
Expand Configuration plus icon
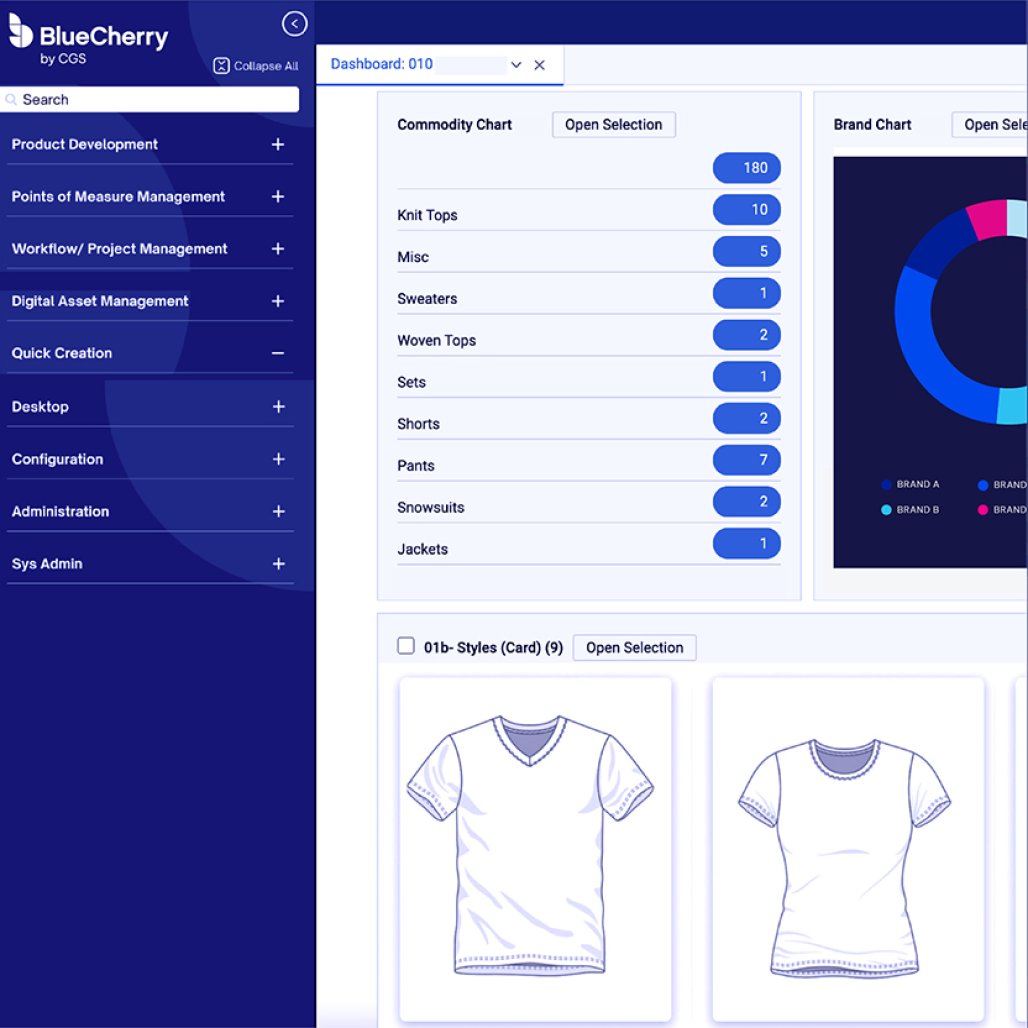(278, 459)
